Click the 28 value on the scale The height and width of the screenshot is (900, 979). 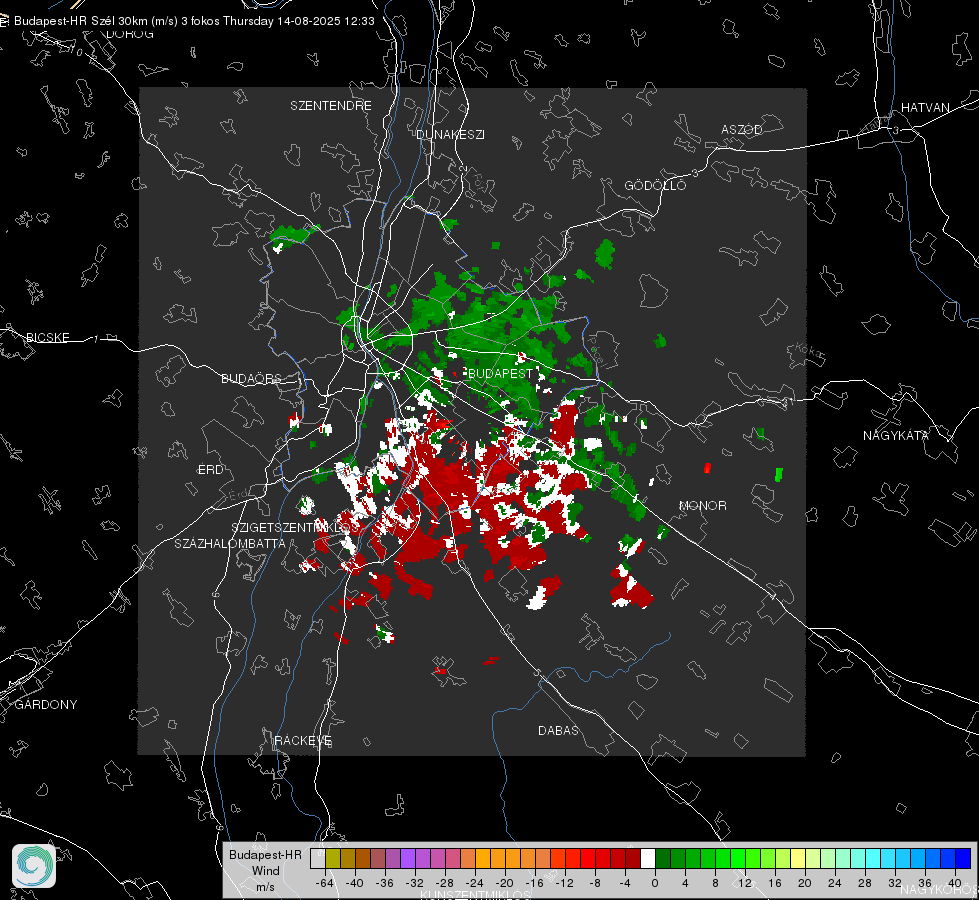(x=865, y=883)
